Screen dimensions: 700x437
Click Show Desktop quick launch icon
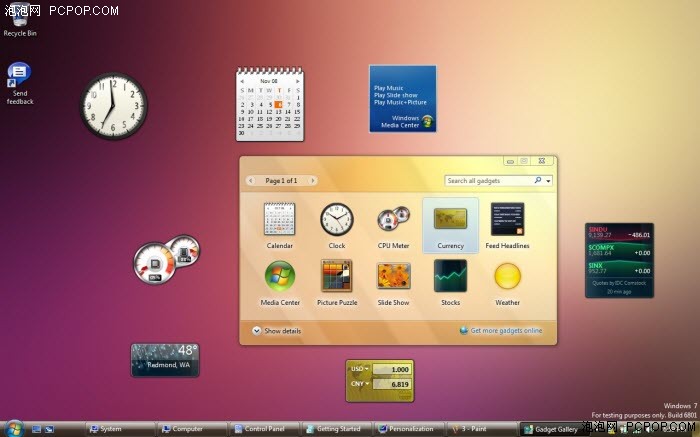(x=37, y=429)
